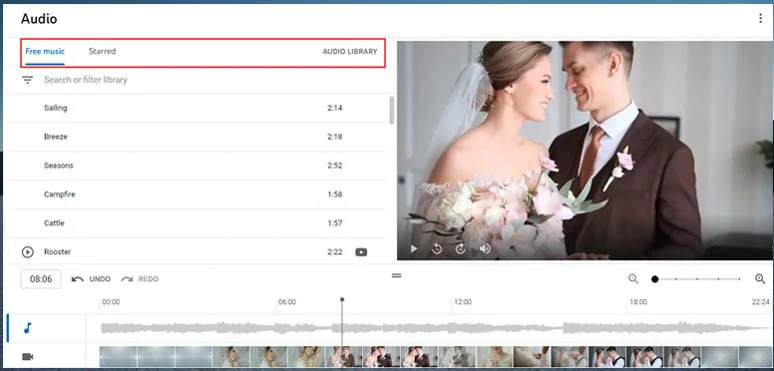Select the Campfire track
Screen dimensions: 774x371
[60, 194]
